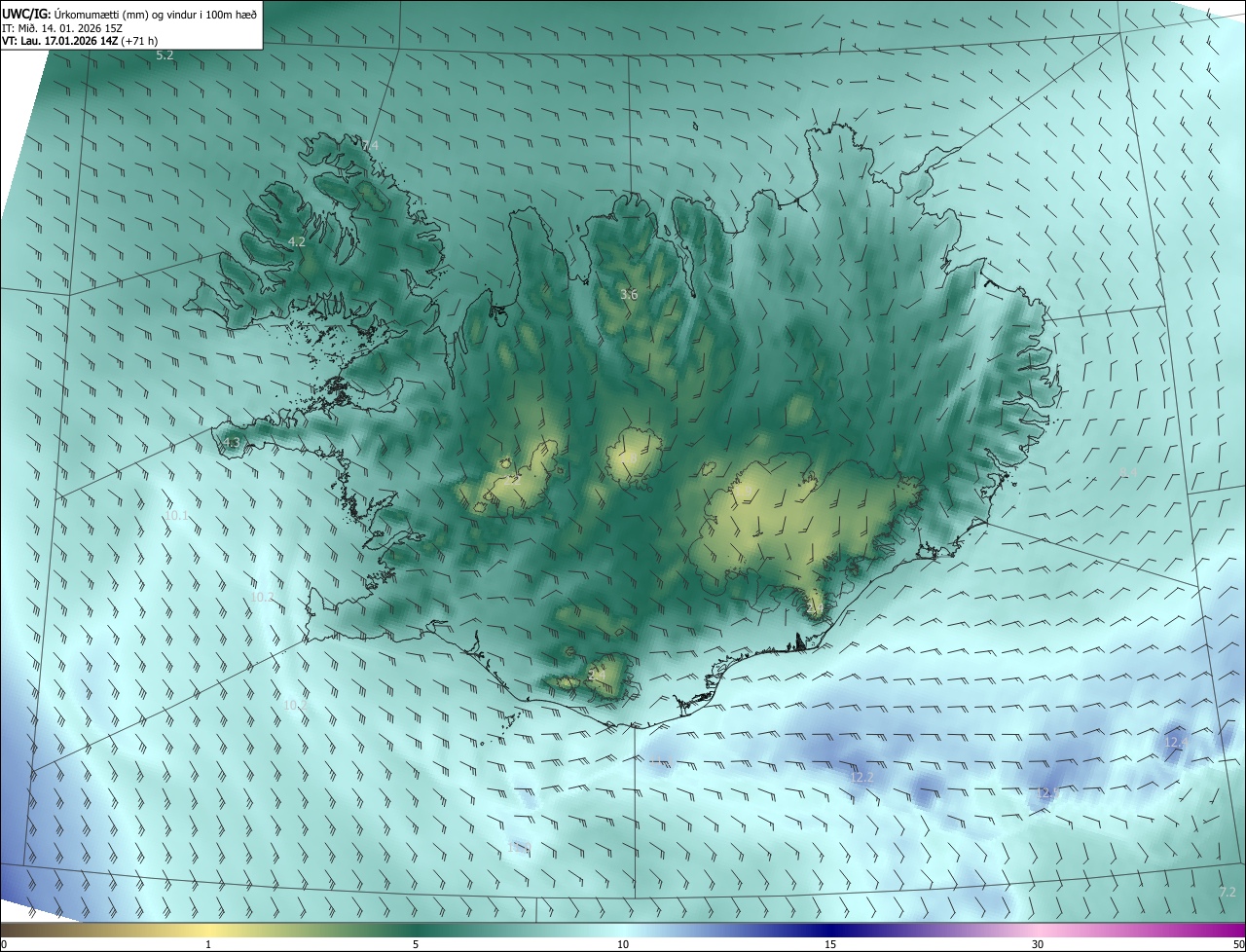Click the 4.3 value label
This screenshot has height=952, width=1246.
tap(231, 443)
